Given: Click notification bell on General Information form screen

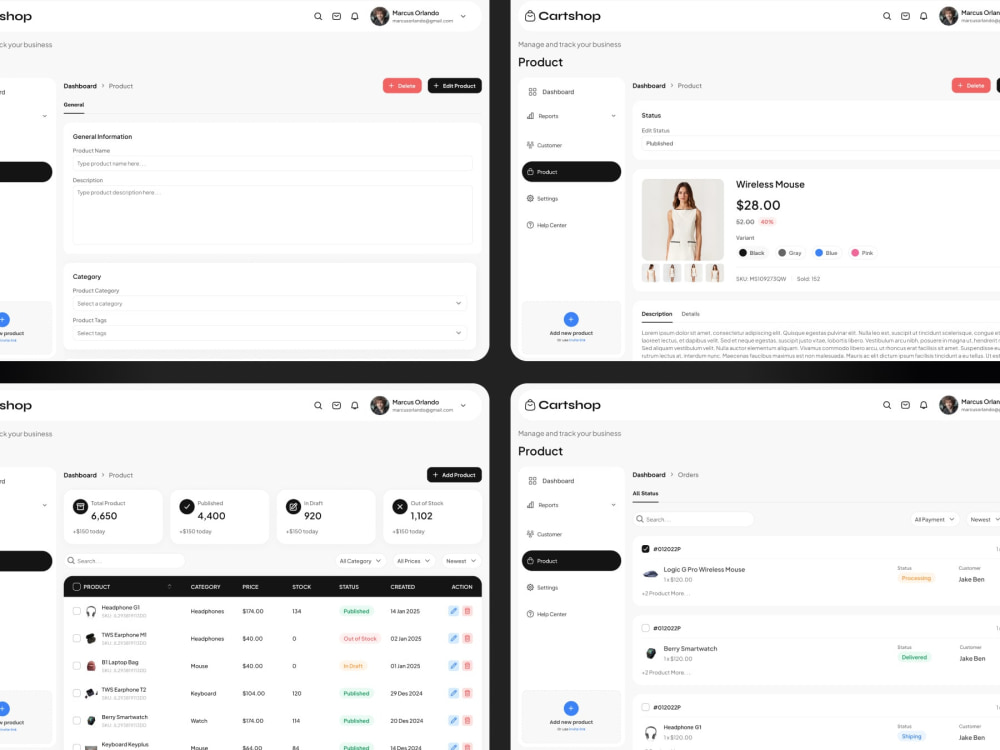Looking at the screenshot, I should click(355, 17).
